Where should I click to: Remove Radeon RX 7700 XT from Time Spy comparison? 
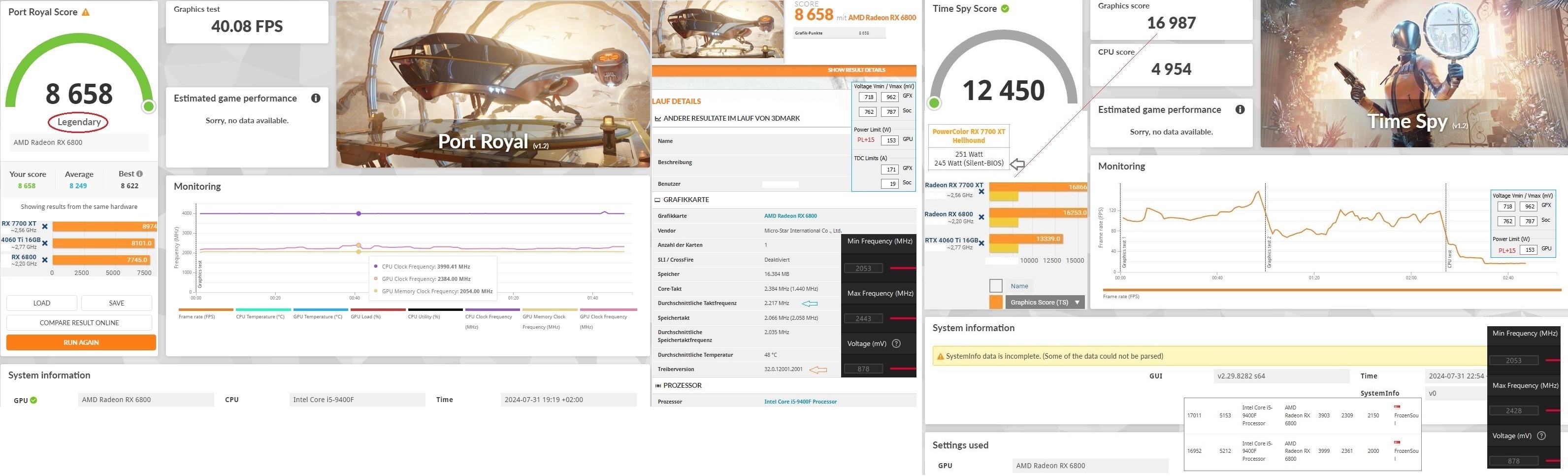click(x=981, y=192)
